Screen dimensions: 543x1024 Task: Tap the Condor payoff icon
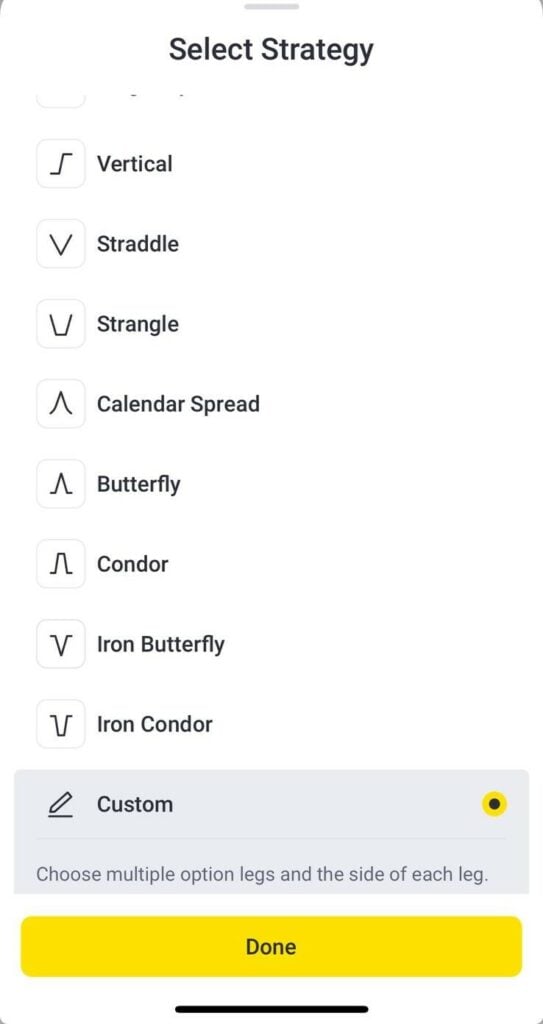point(61,564)
